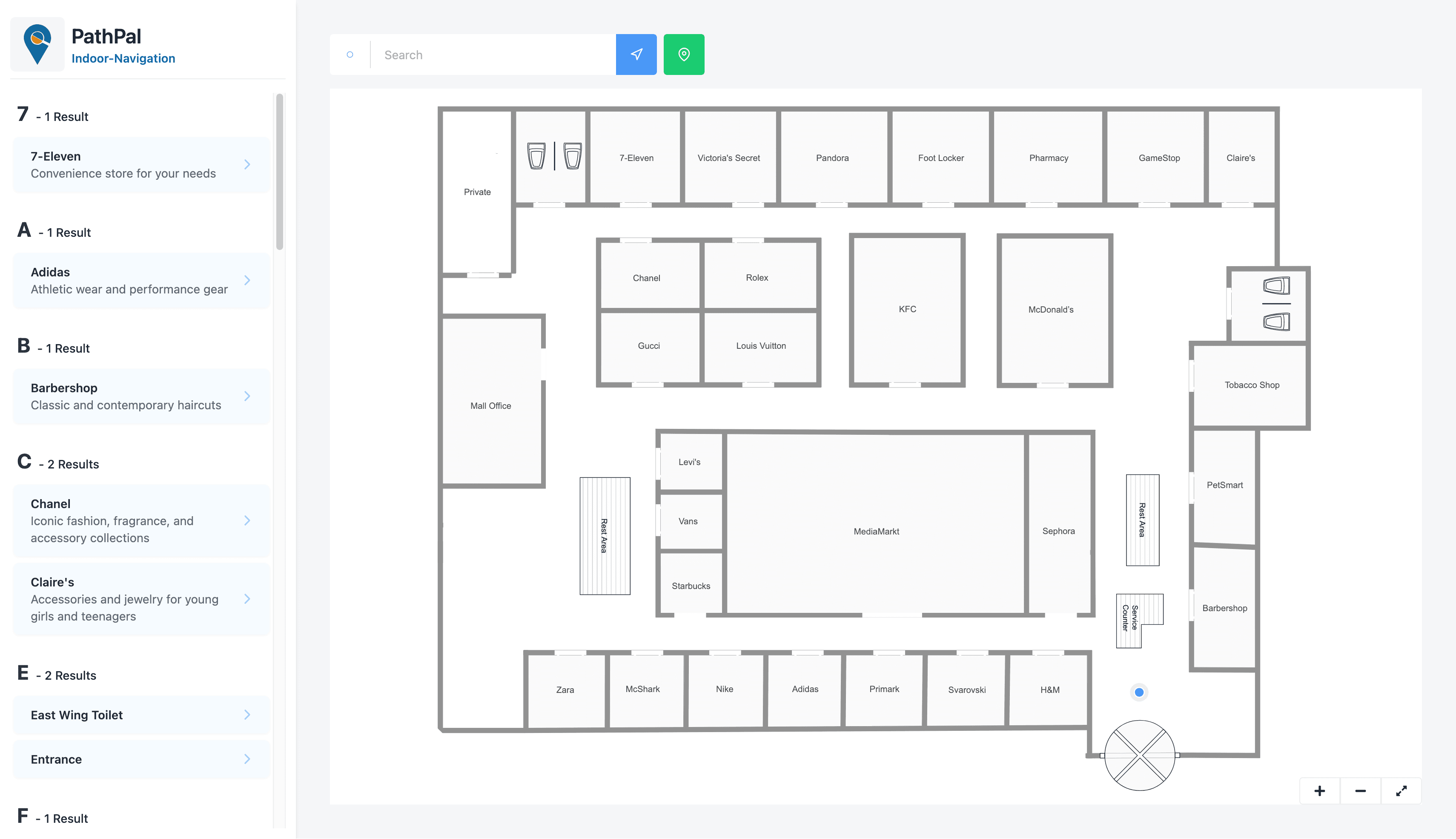
Task: Click the green location pin button
Action: coord(684,54)
